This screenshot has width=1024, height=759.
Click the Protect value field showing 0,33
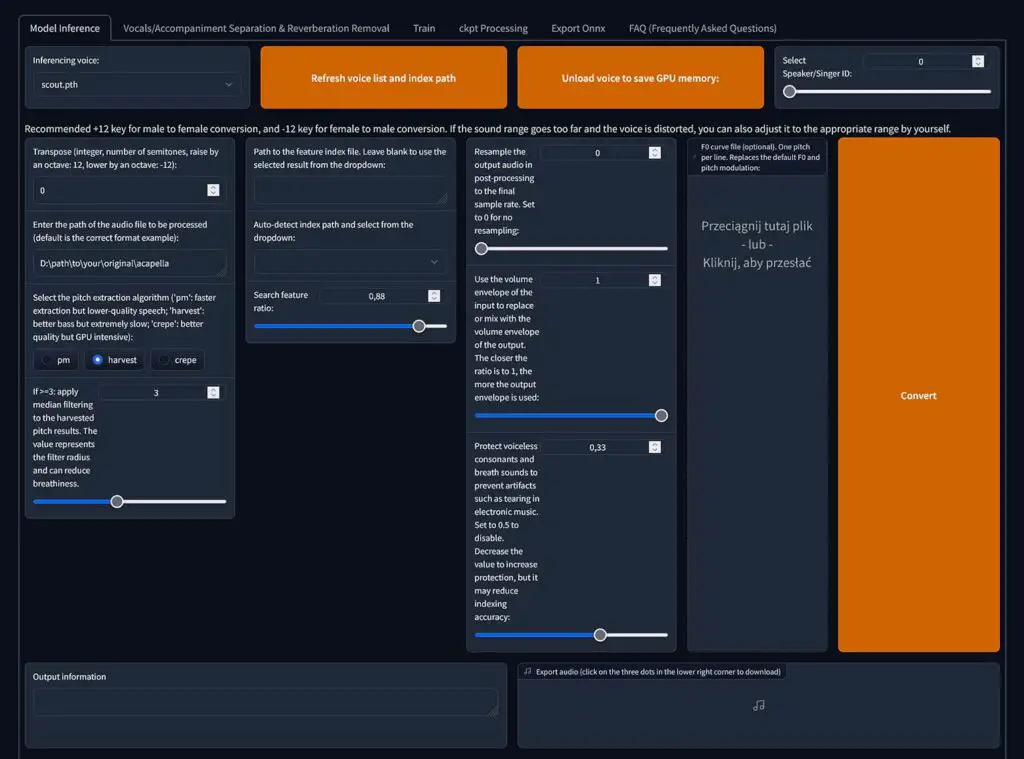point(601,447)
